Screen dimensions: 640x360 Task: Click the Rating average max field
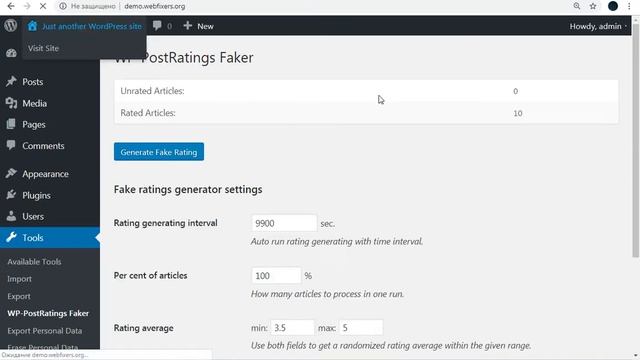361,328
